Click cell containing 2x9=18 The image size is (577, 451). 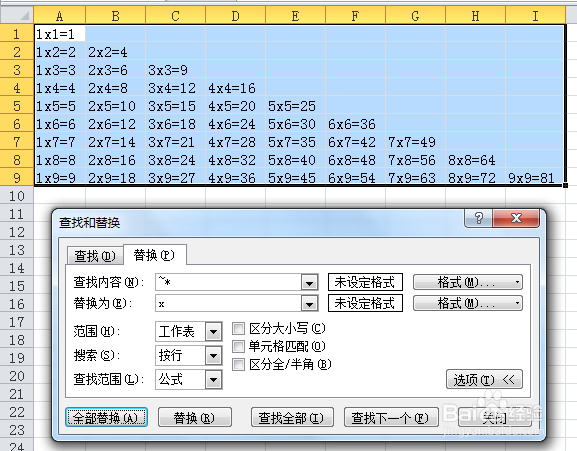pyautogui.click(x=116, y=178)
